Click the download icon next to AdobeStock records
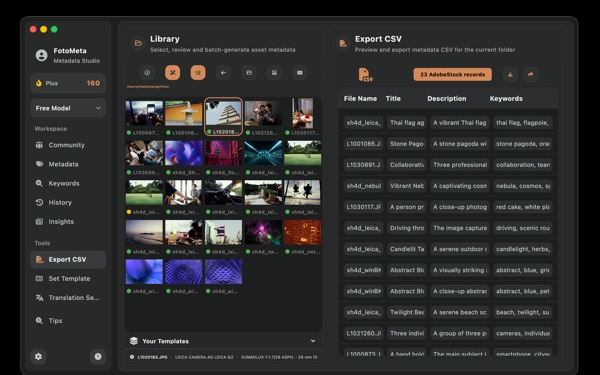 (510, 75)
